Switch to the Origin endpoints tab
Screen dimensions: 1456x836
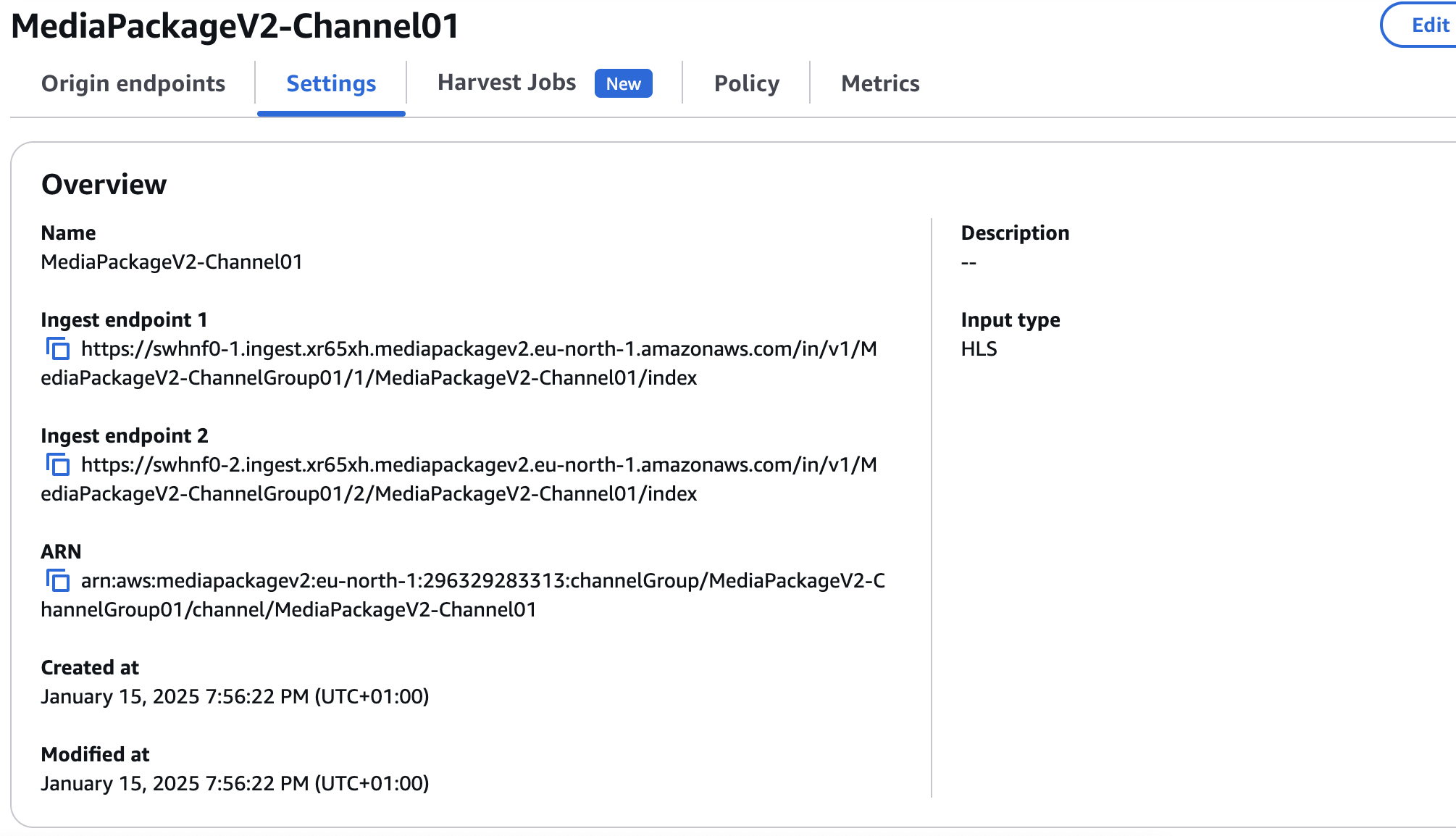(133, 83)
